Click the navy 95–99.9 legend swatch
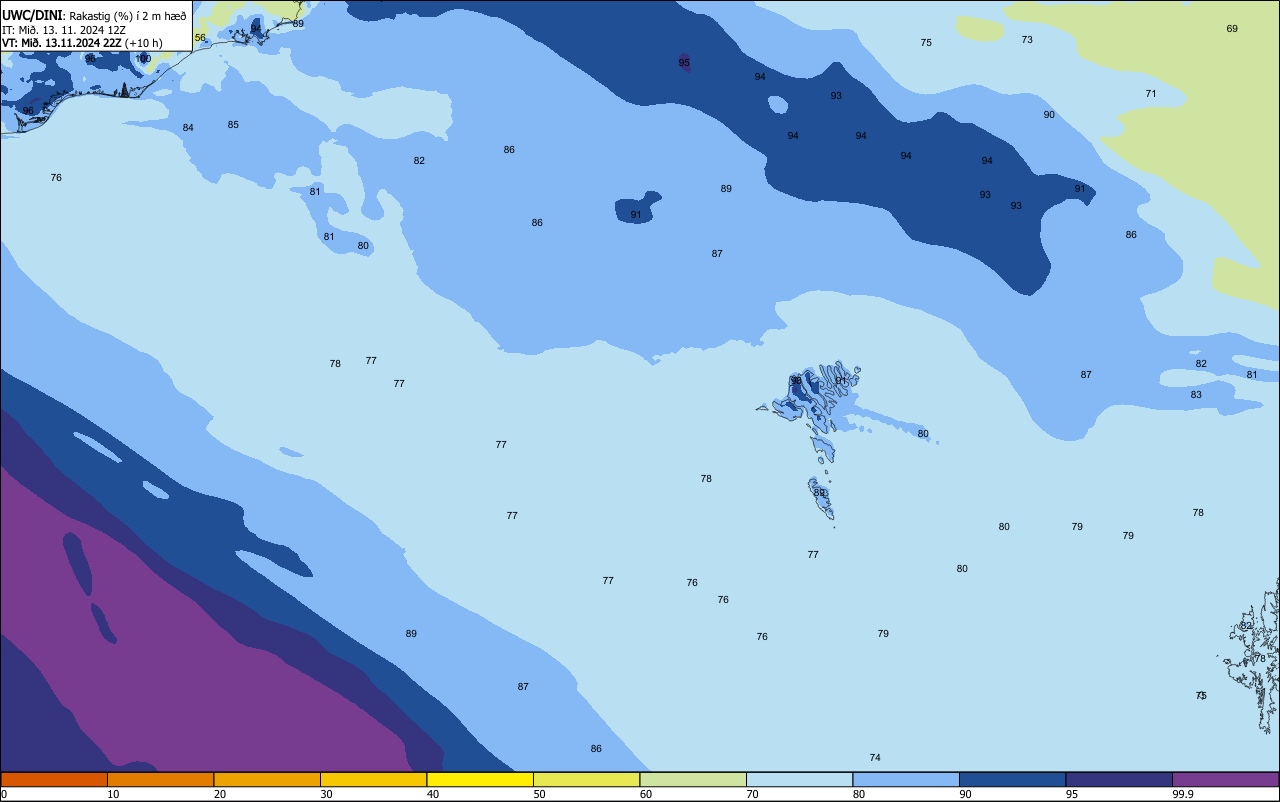 (1119, 779)
